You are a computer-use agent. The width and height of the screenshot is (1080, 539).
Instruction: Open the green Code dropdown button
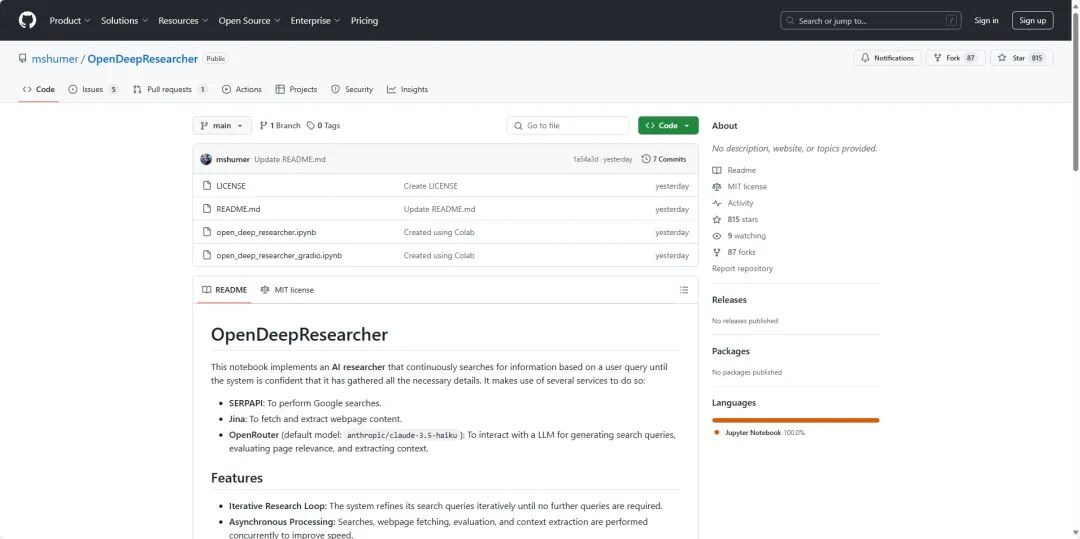click(x=668, y=125)
